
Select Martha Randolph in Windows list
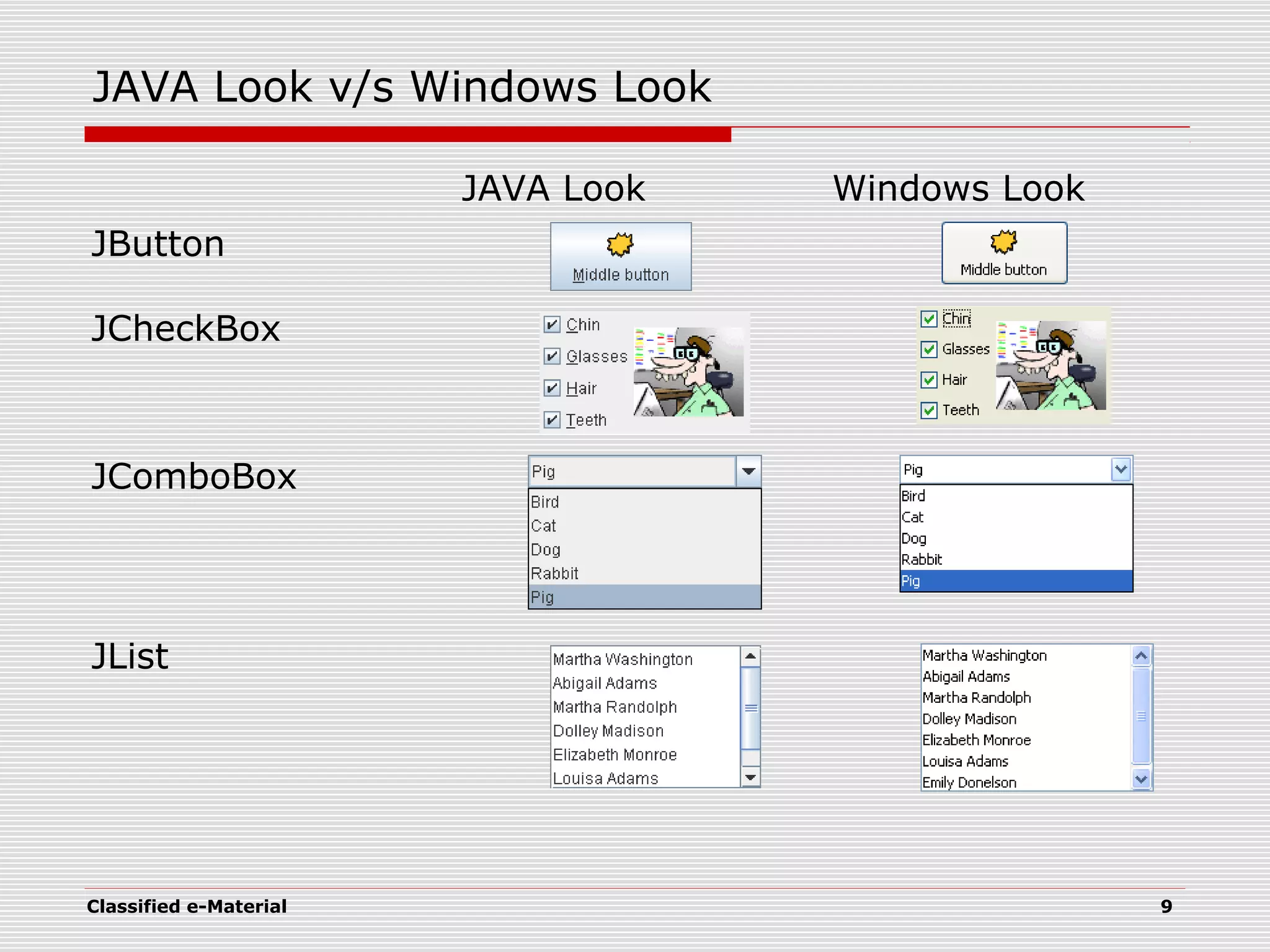click(1027, 697)
